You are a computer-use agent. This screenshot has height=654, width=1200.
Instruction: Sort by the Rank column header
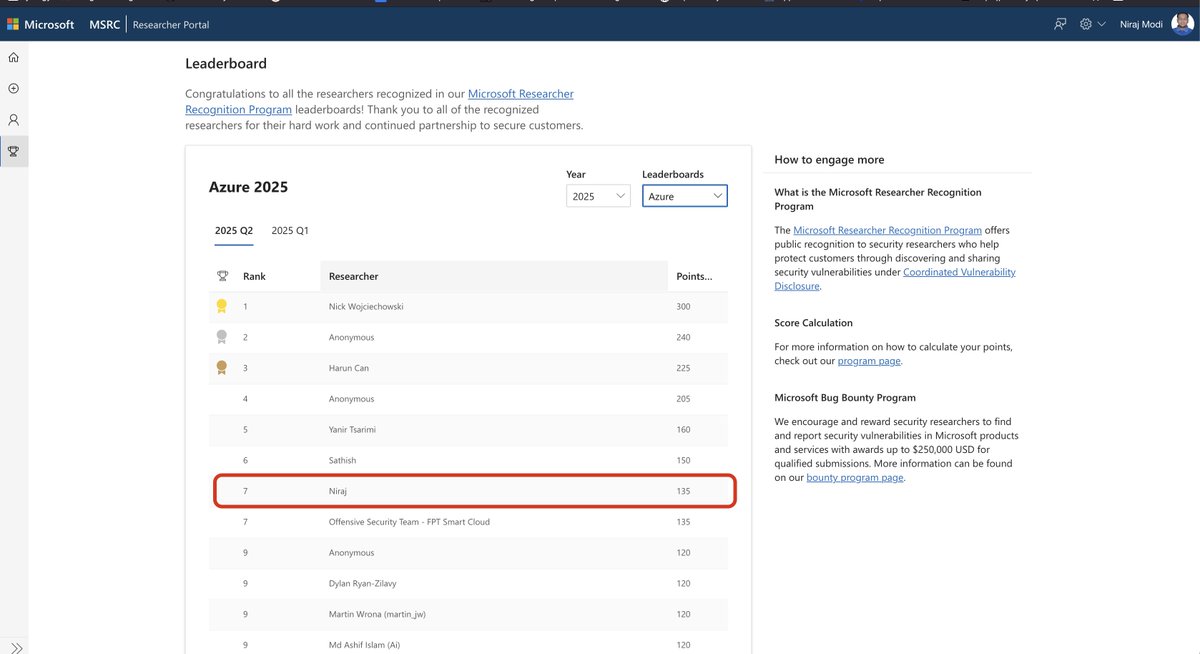255,276
